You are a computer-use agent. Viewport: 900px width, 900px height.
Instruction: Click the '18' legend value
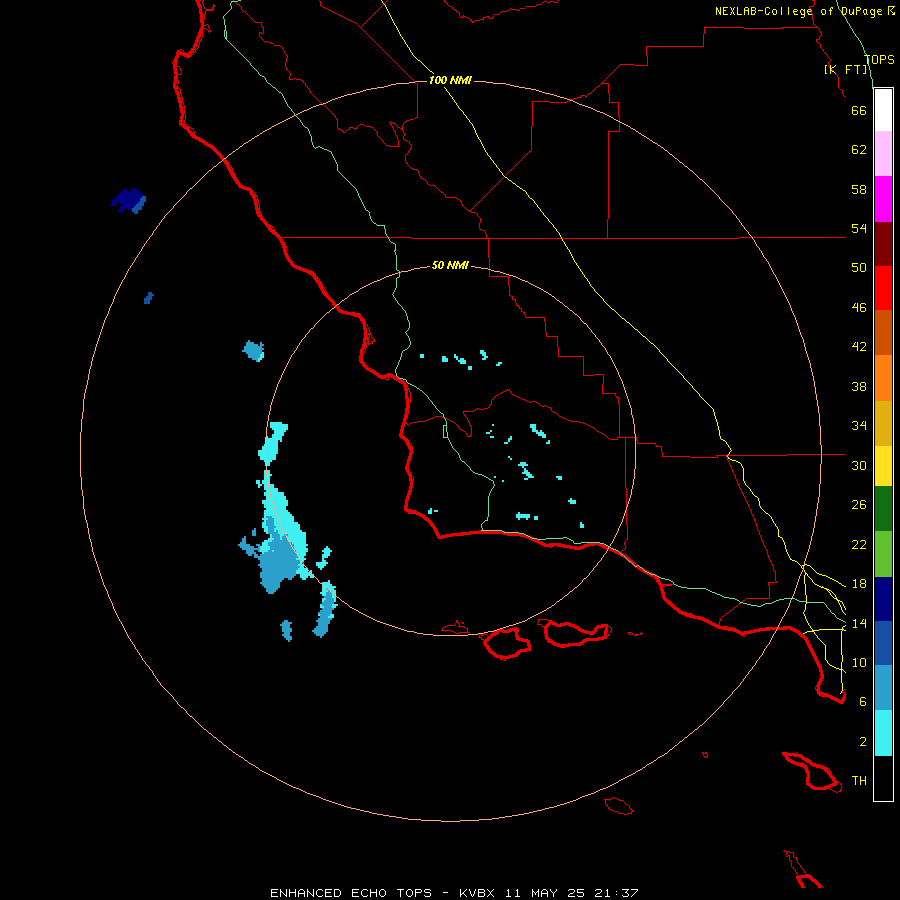coord(859,584)
